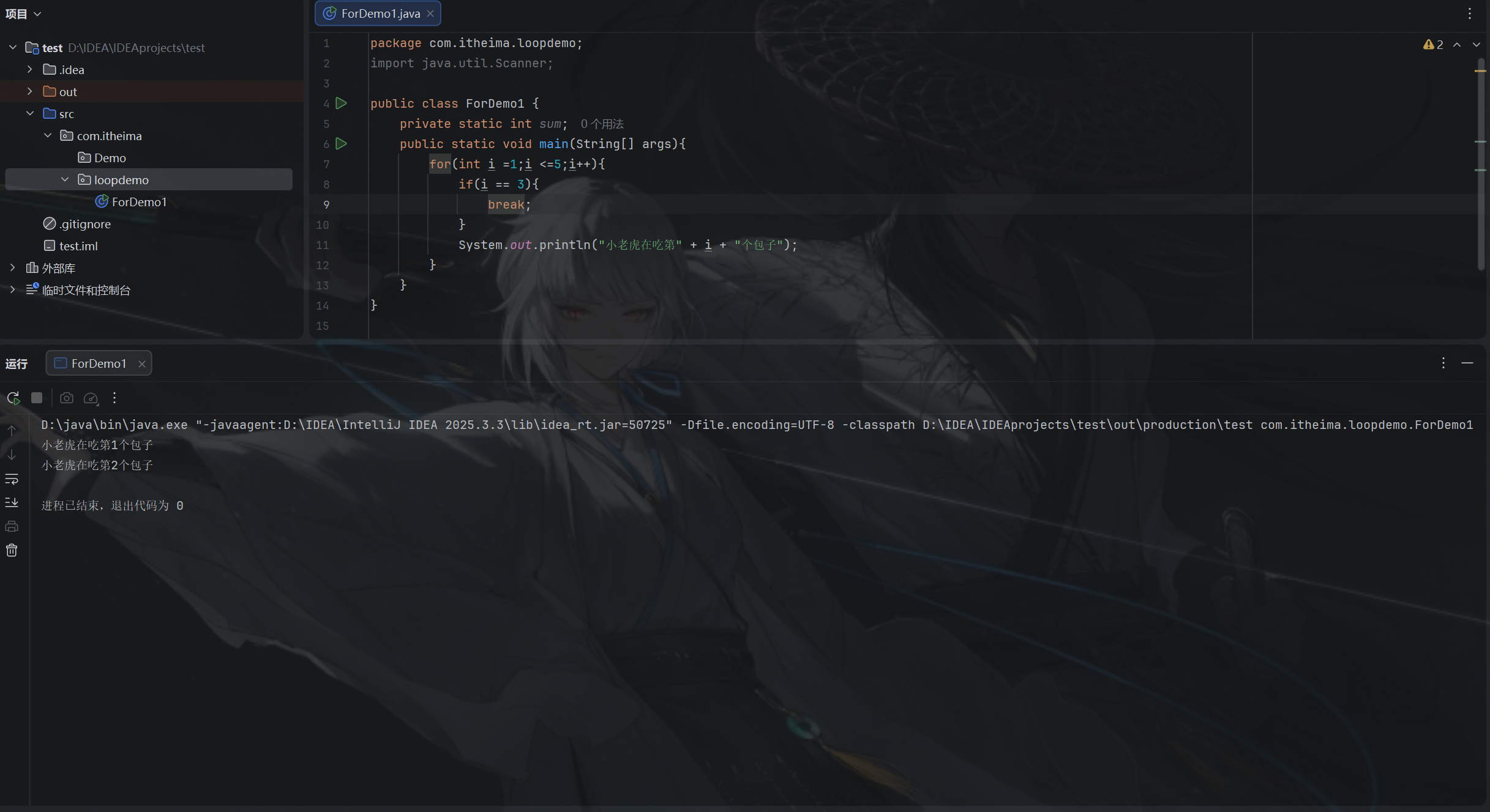
Task: Expand 临时文件和控制台 node
Action: [x=12, y=289]
